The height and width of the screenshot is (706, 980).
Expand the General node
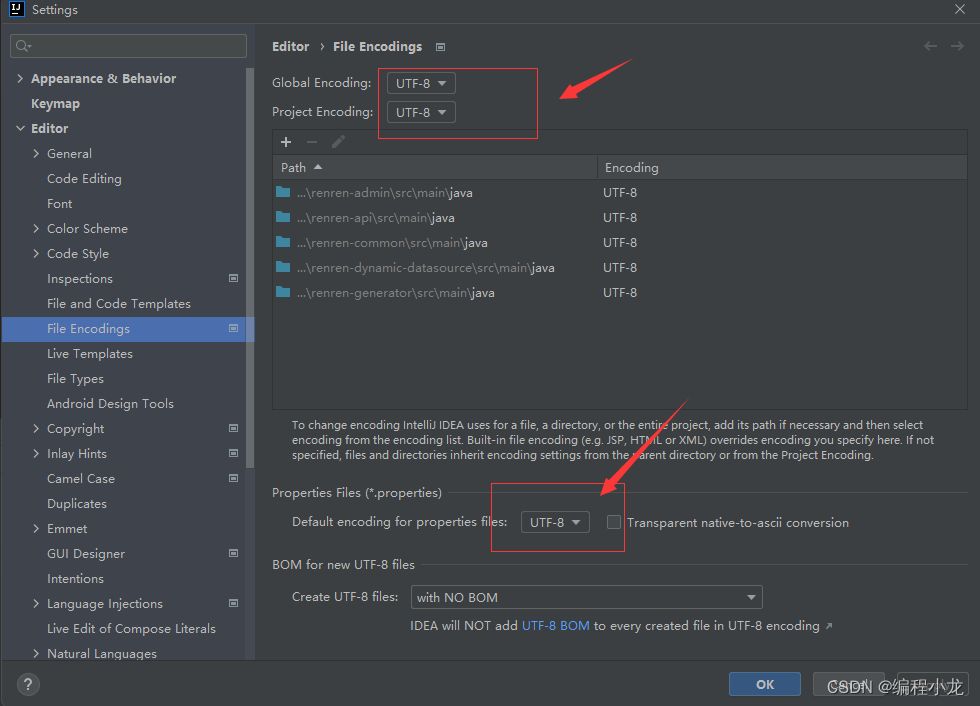tap(36, 153)
